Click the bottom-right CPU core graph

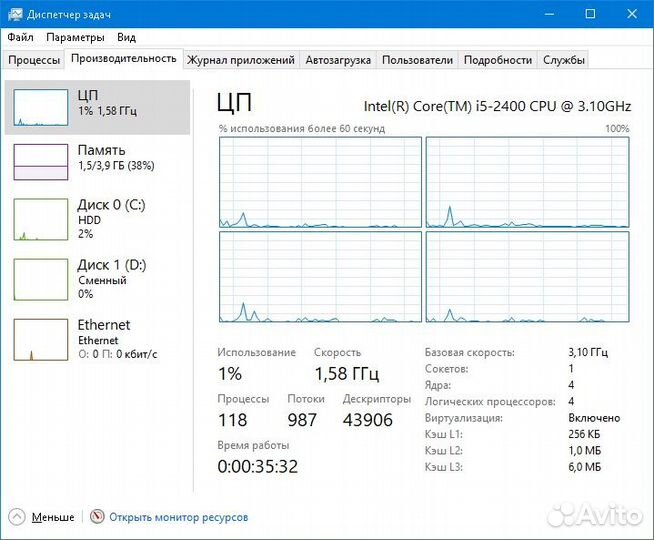tap(527, 277)
